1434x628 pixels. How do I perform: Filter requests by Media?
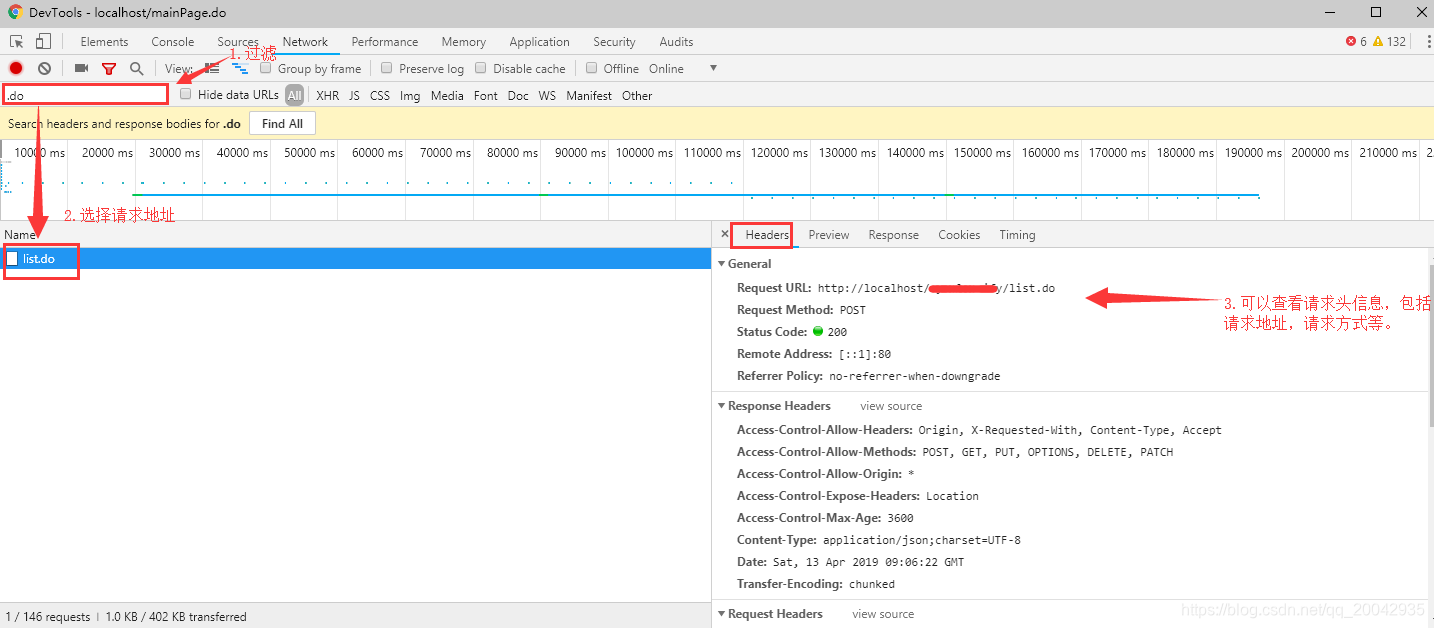click(447, 96)
